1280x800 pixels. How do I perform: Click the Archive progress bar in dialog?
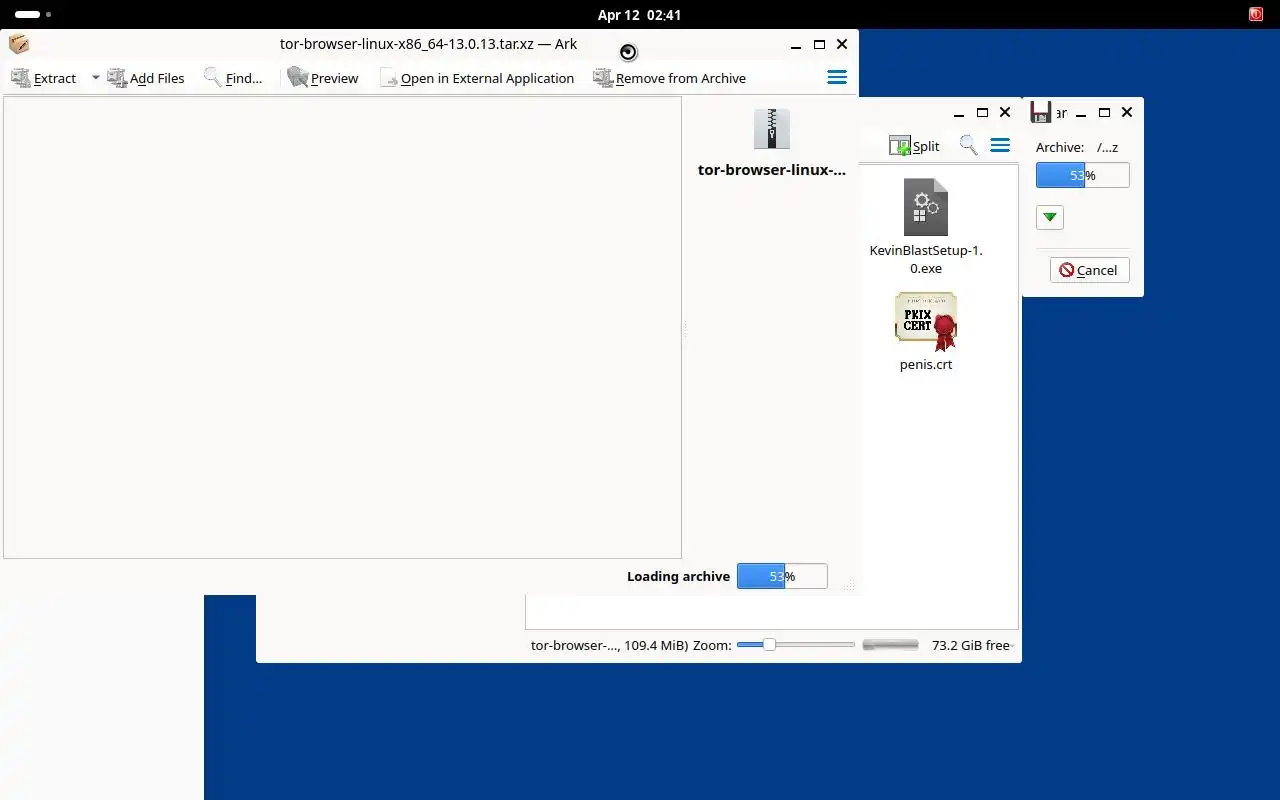pos(1083,175)
